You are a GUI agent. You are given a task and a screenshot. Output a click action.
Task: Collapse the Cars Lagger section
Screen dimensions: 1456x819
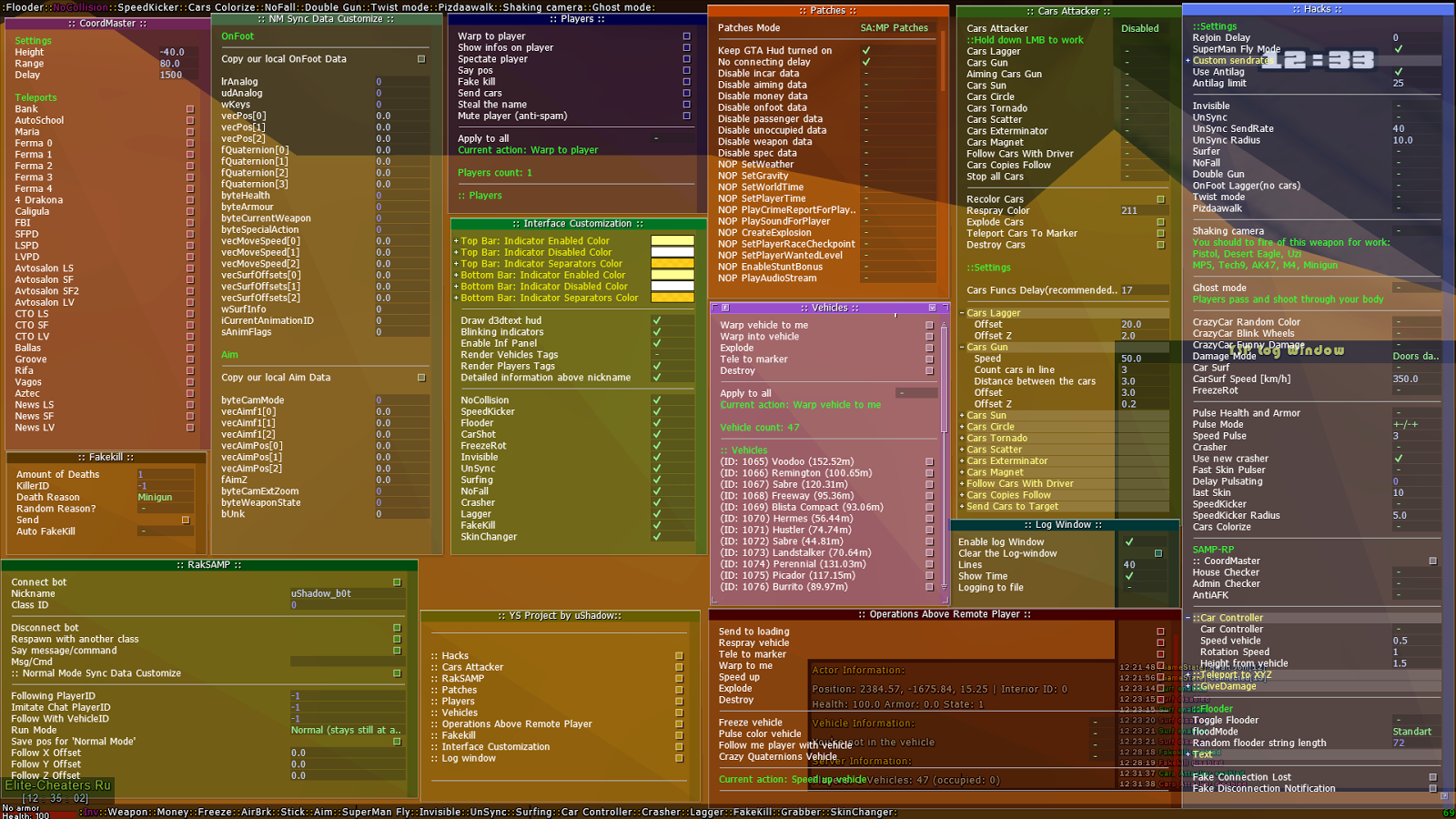coord(962,313)
